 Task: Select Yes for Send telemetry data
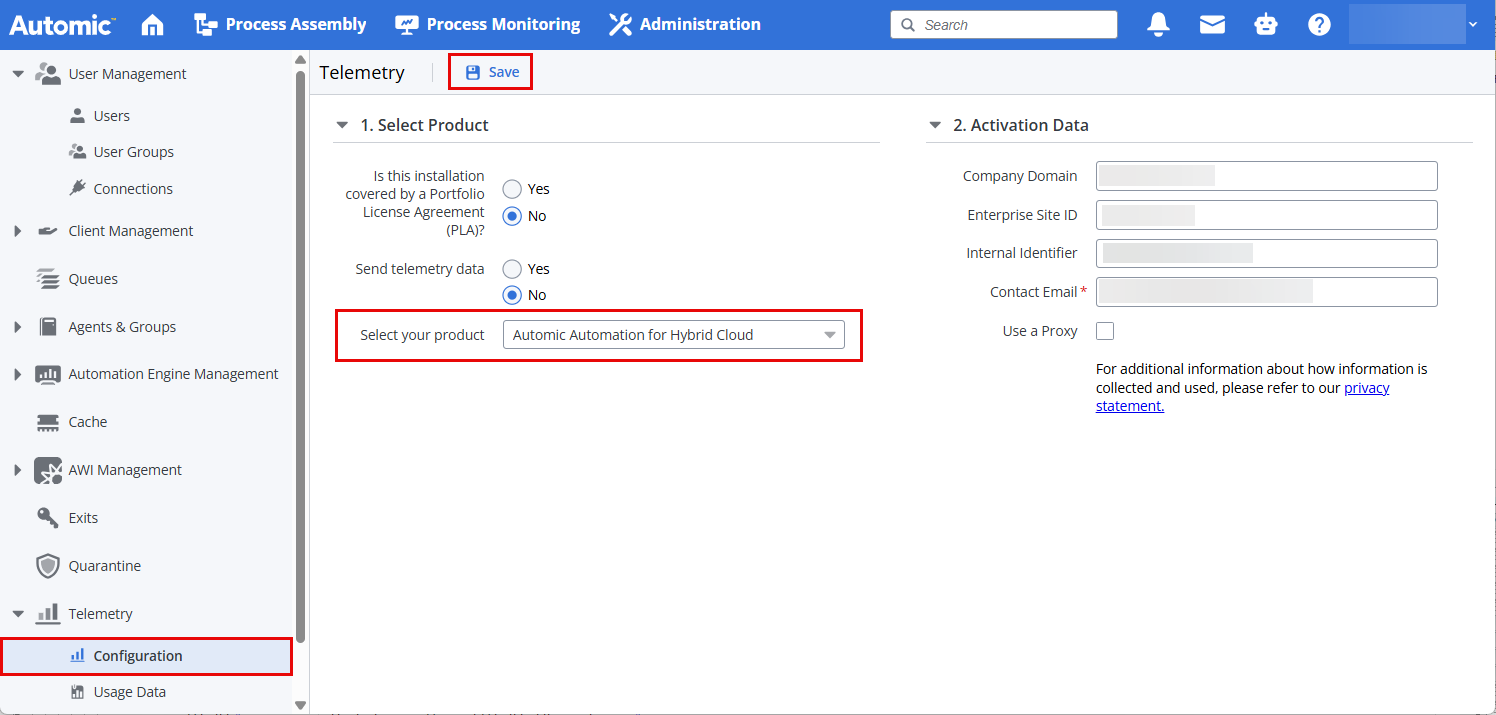512,269
